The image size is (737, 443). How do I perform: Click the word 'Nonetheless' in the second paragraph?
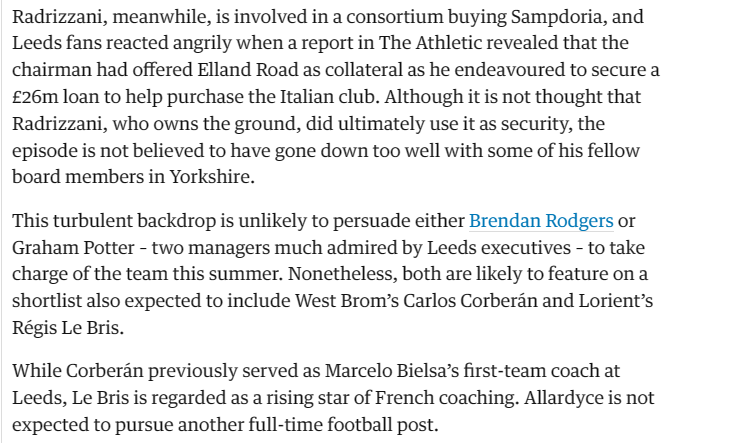343,274
